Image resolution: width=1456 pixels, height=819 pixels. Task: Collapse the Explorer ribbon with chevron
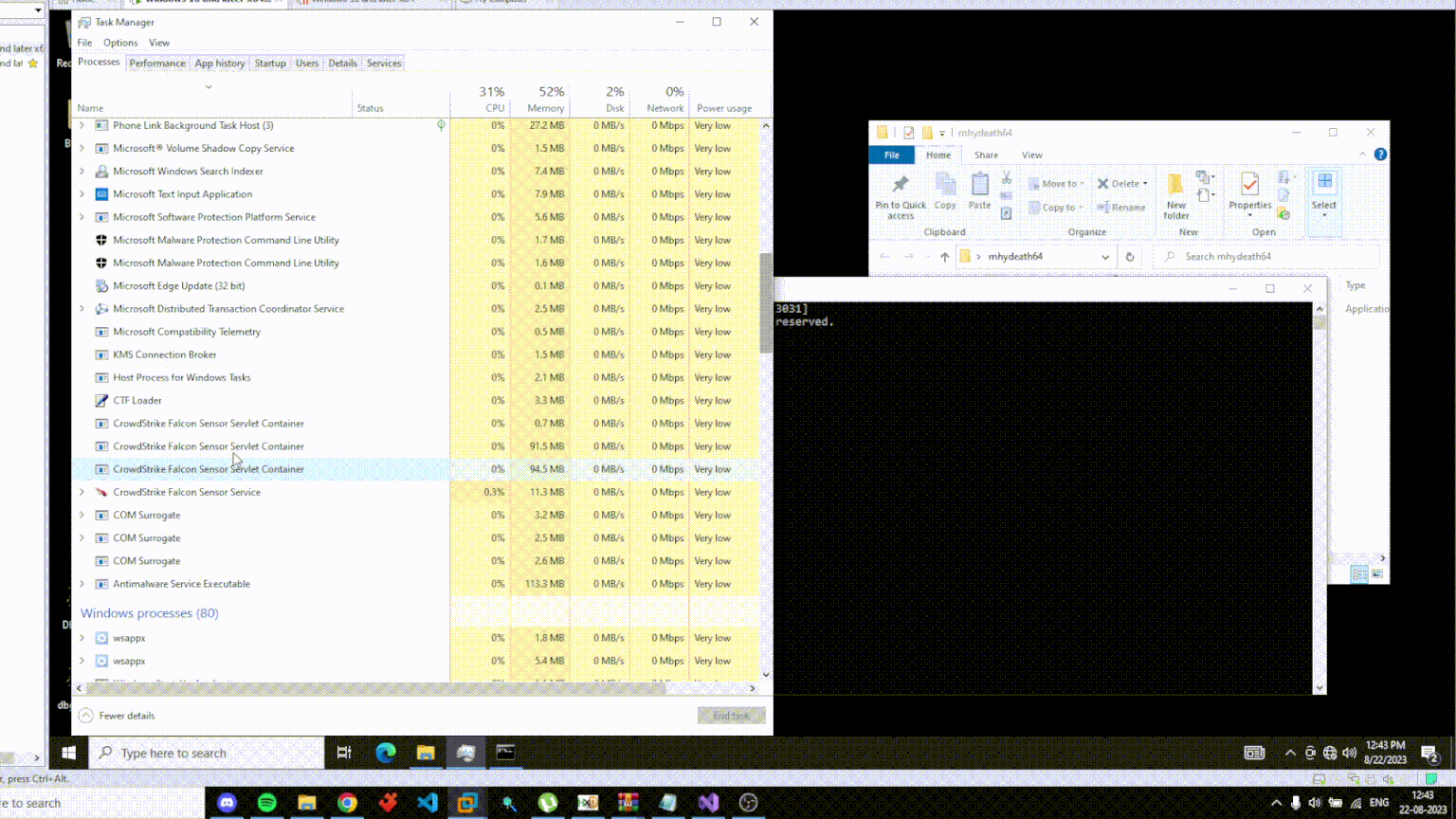(x=1362, y=155)
